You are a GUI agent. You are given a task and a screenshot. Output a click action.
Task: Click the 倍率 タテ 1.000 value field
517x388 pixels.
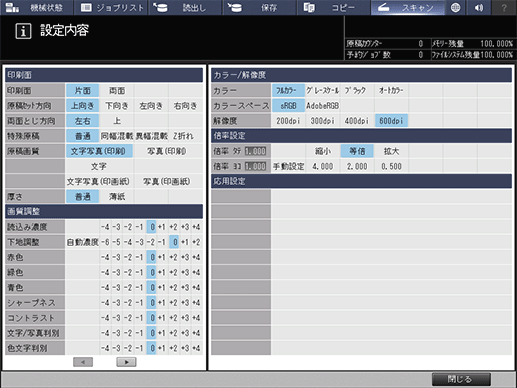(x=256, y=151)
